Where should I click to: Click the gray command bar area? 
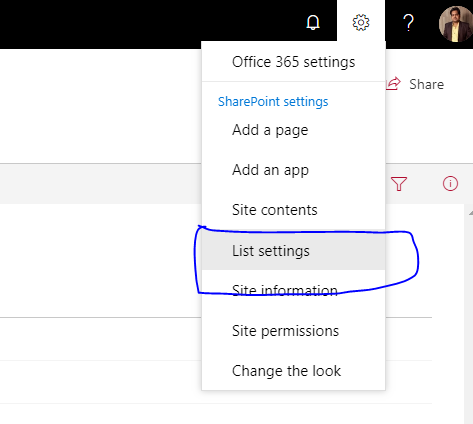(100, 184)
